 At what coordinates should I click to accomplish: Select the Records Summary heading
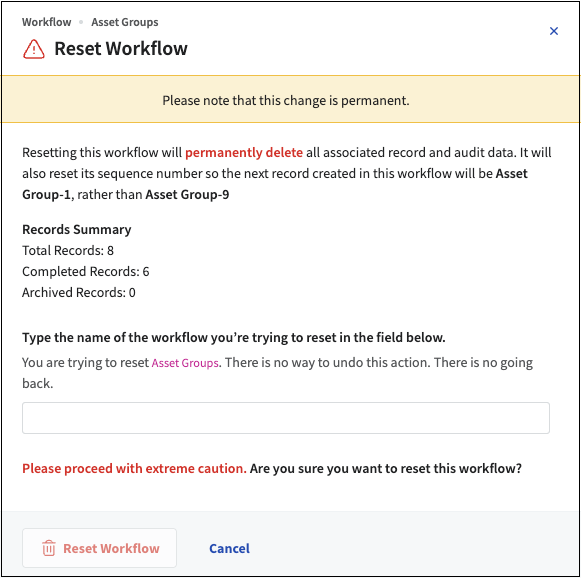click(x=77, y=229)
